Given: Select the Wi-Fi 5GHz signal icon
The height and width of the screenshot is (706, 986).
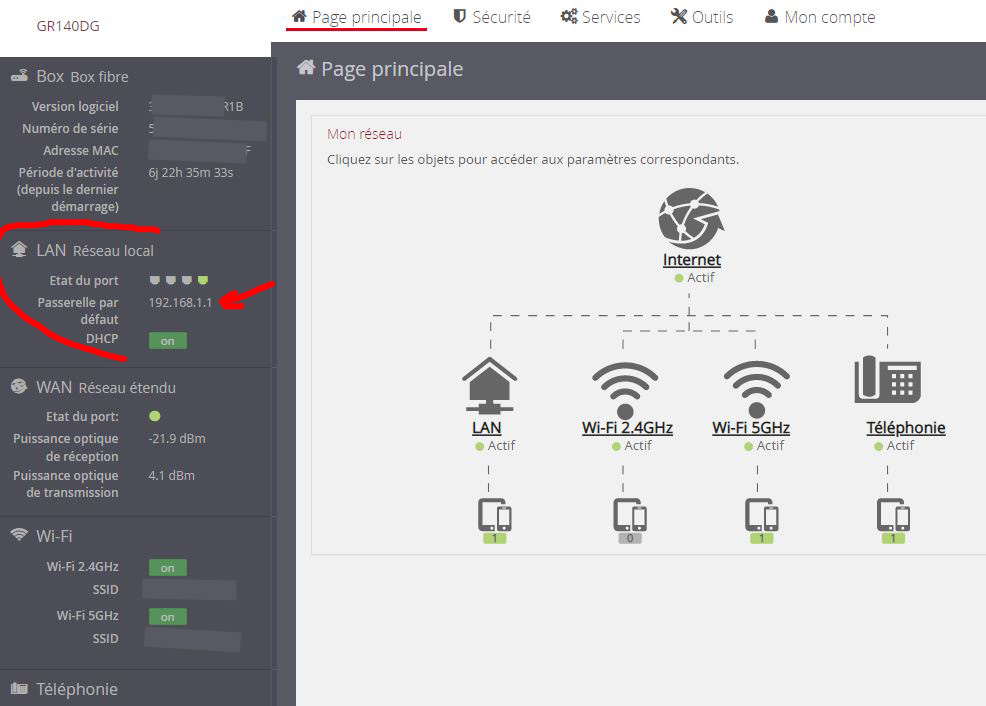Looking at the screenshot, I should pyautogui.click(x=756, y=388).
